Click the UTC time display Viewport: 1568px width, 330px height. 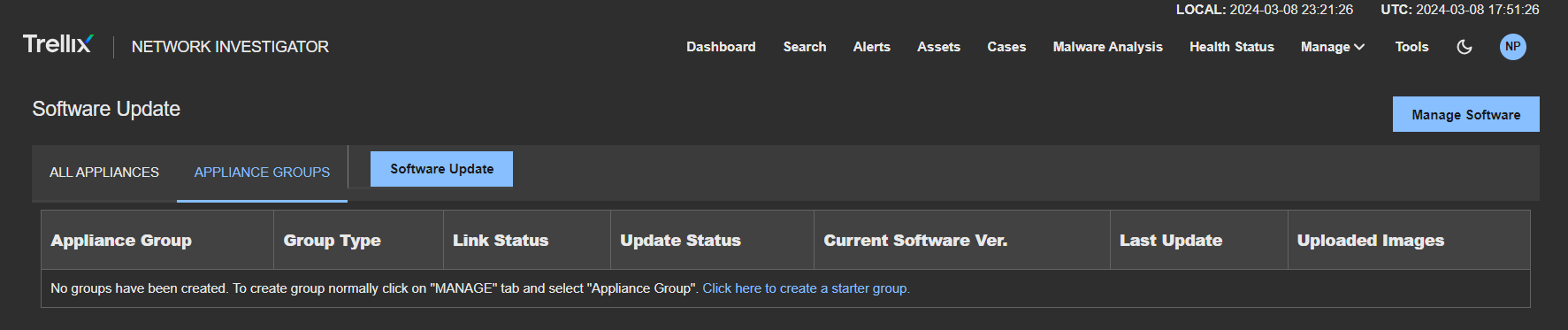coord(1460,10)
